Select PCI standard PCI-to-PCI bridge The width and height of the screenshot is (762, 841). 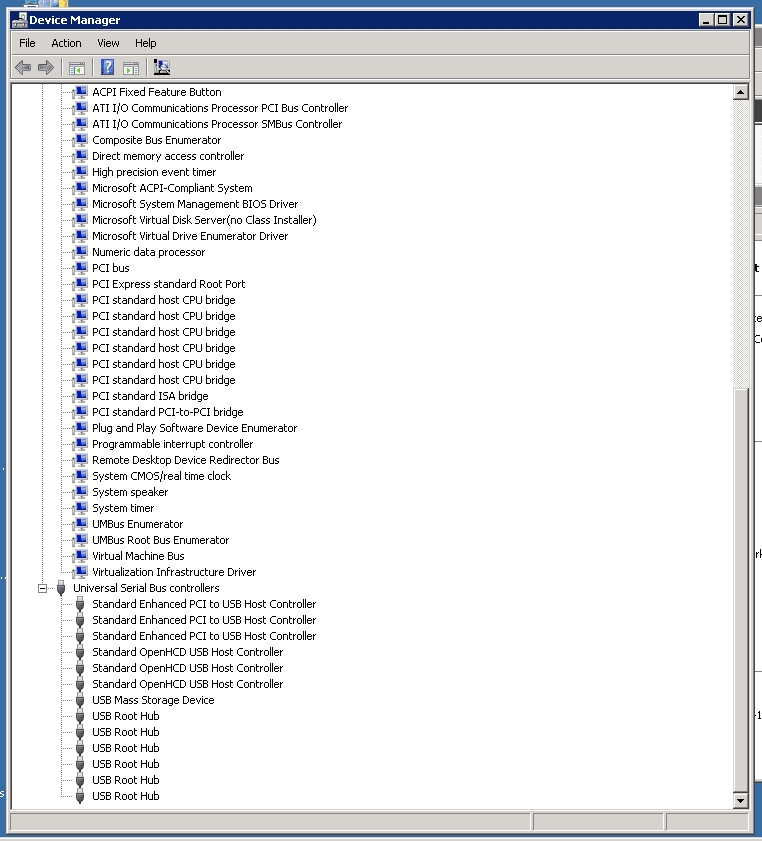click(x=168, y=412)
